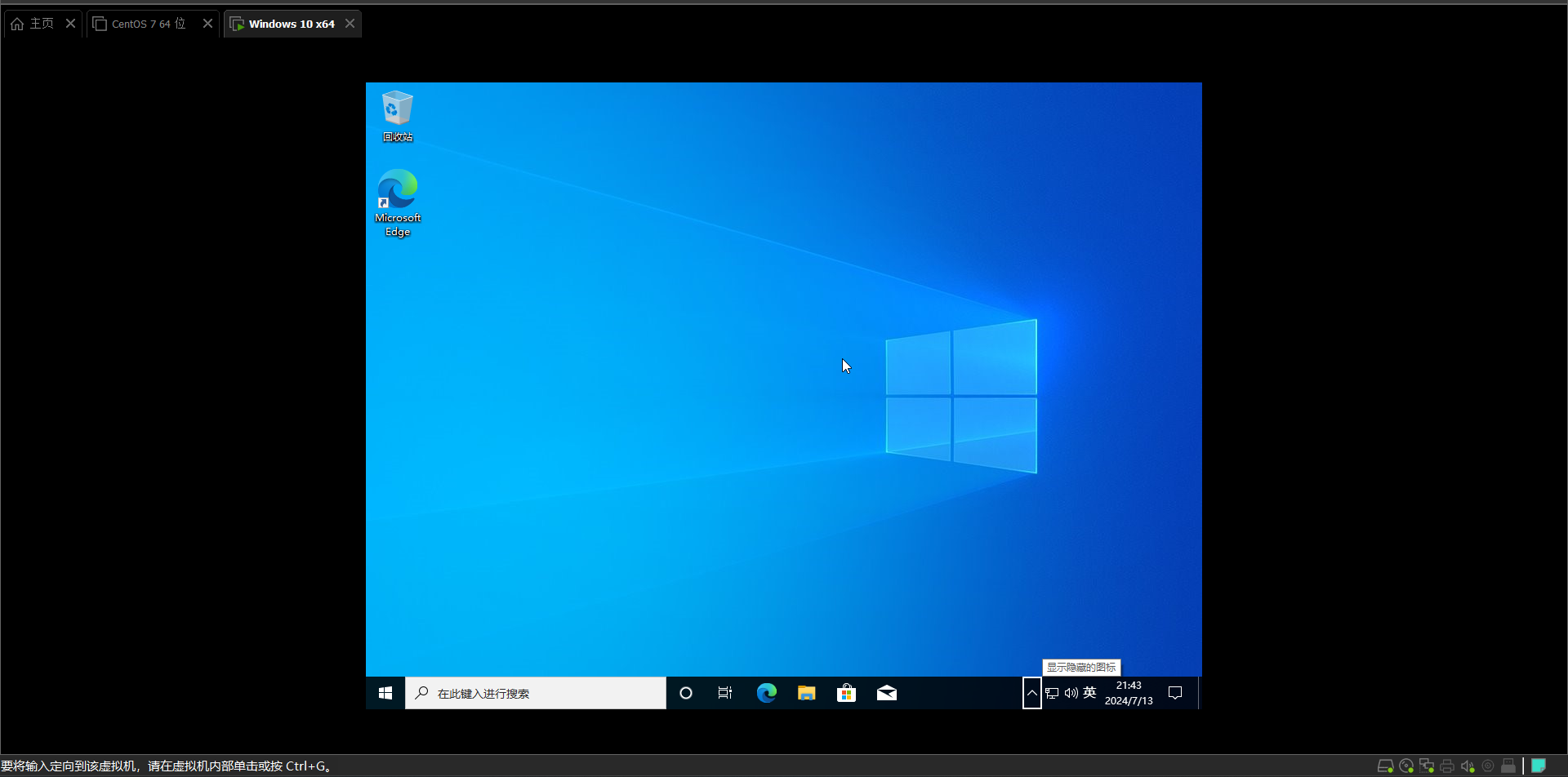Select the 回收站 Recycle Bin desktop icon
Image resolution: width=1568 pixels, height=777 pixels.
[398, 117]
